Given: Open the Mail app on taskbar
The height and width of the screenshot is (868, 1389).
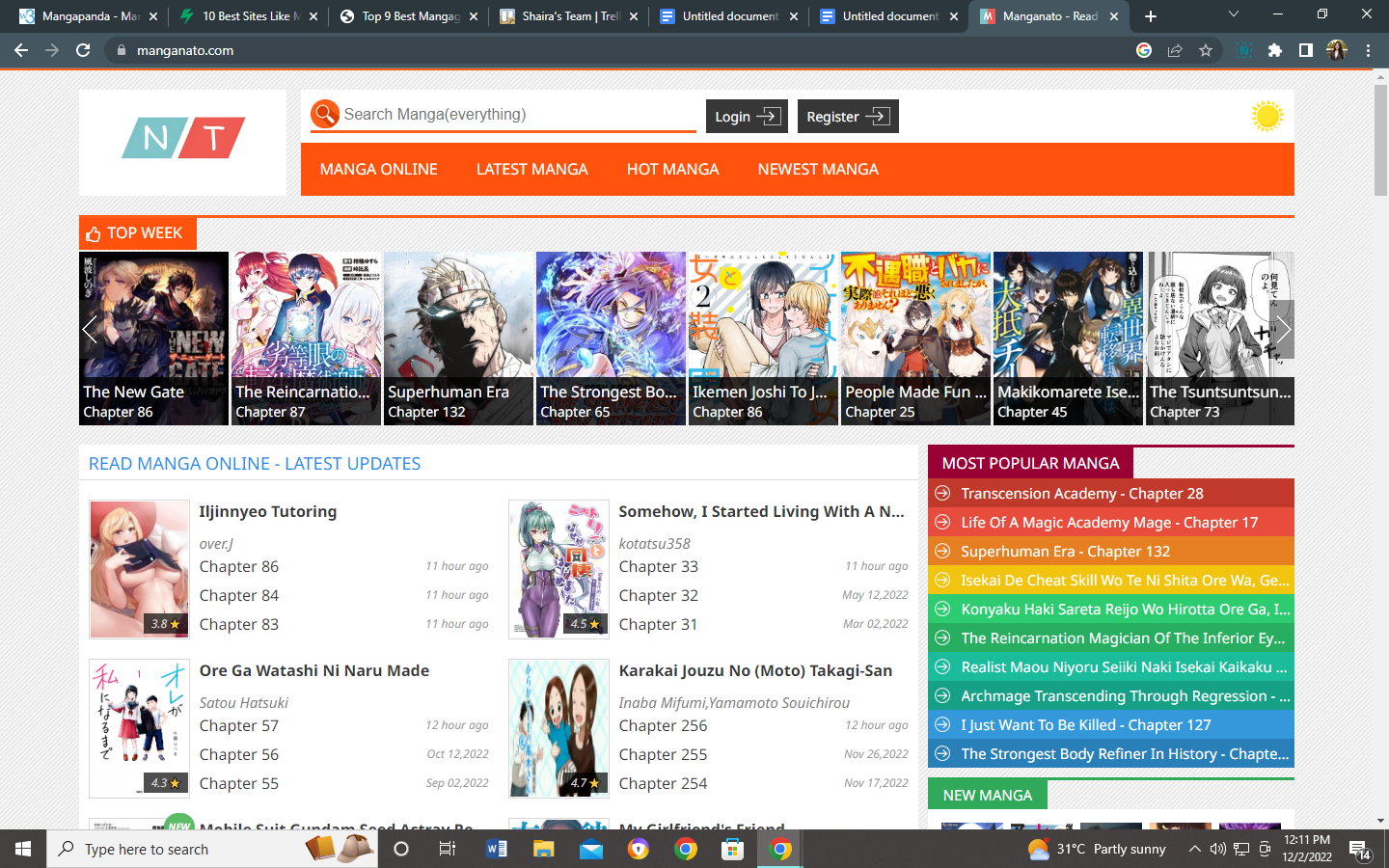Looking at the screenshot, I should click(x=591, y=849).
